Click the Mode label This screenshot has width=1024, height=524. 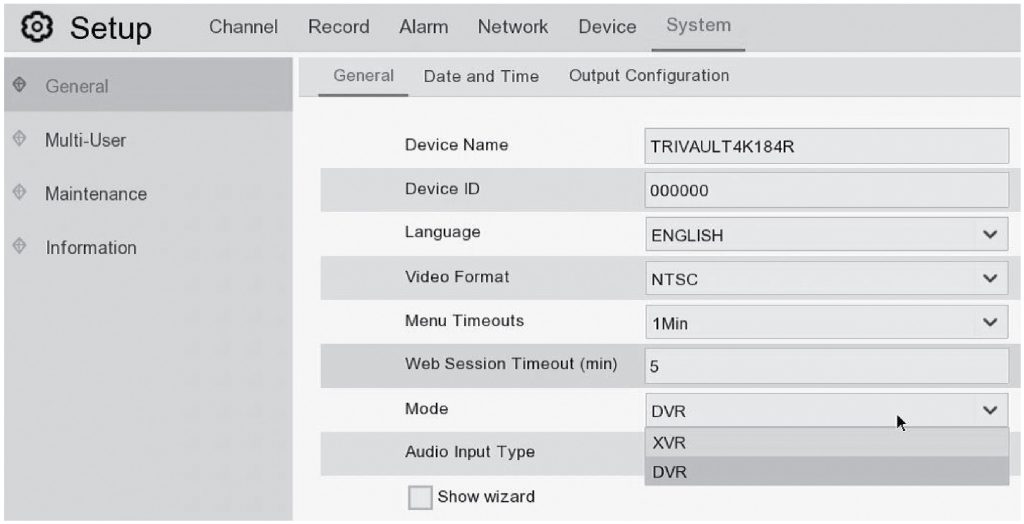(426, 409)
